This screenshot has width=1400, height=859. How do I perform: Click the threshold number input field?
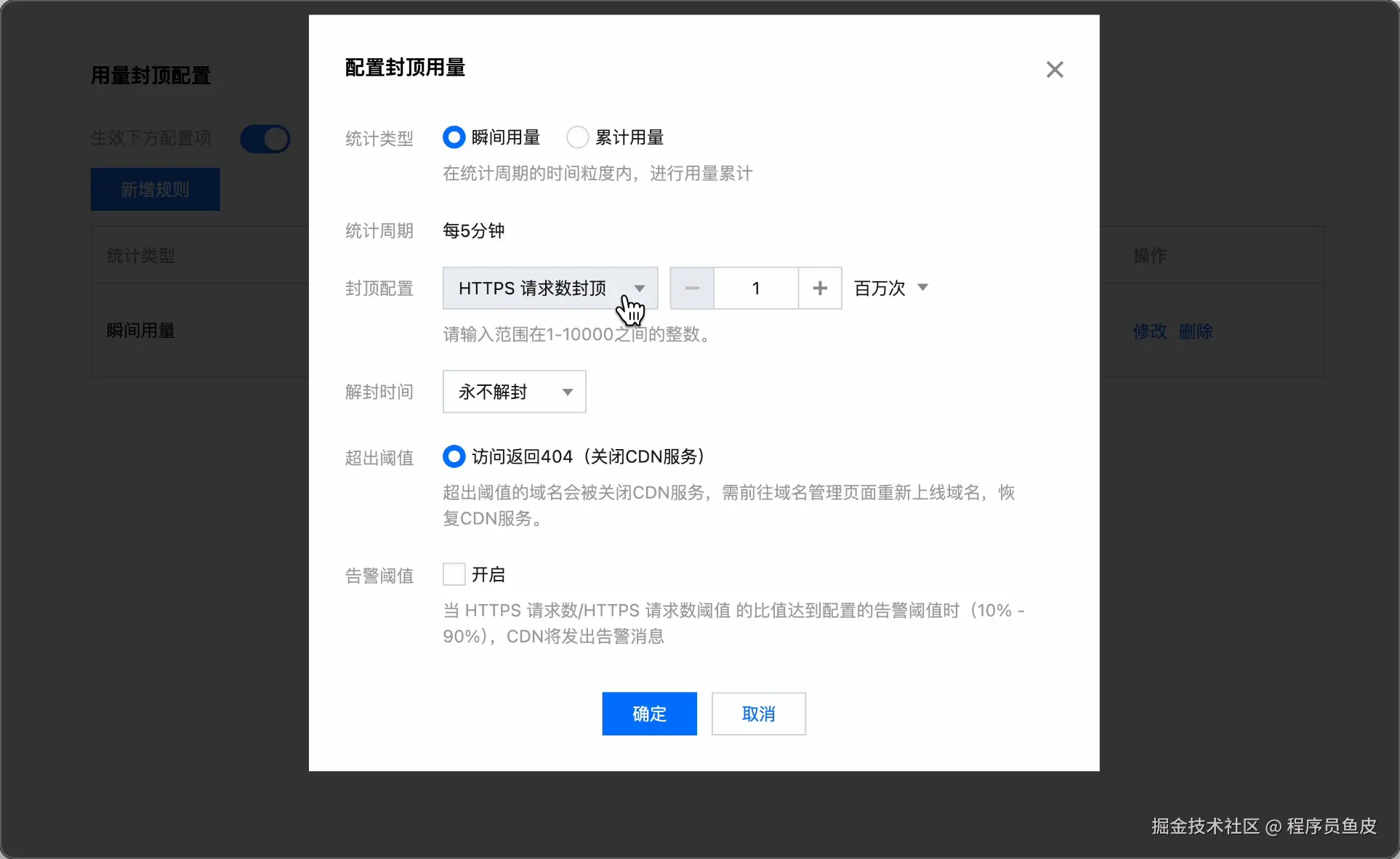tap(756, 289)
